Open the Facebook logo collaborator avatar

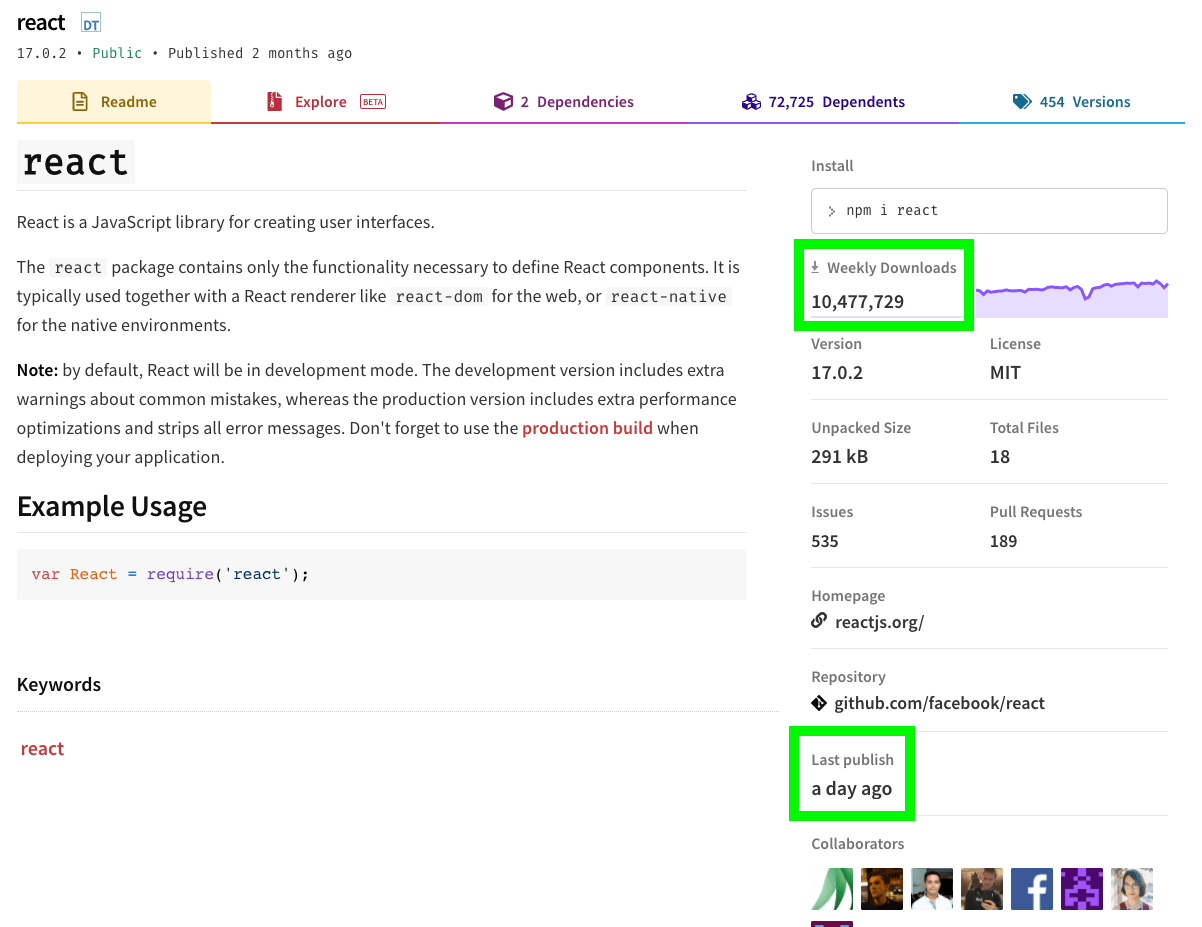(1032, 889)
